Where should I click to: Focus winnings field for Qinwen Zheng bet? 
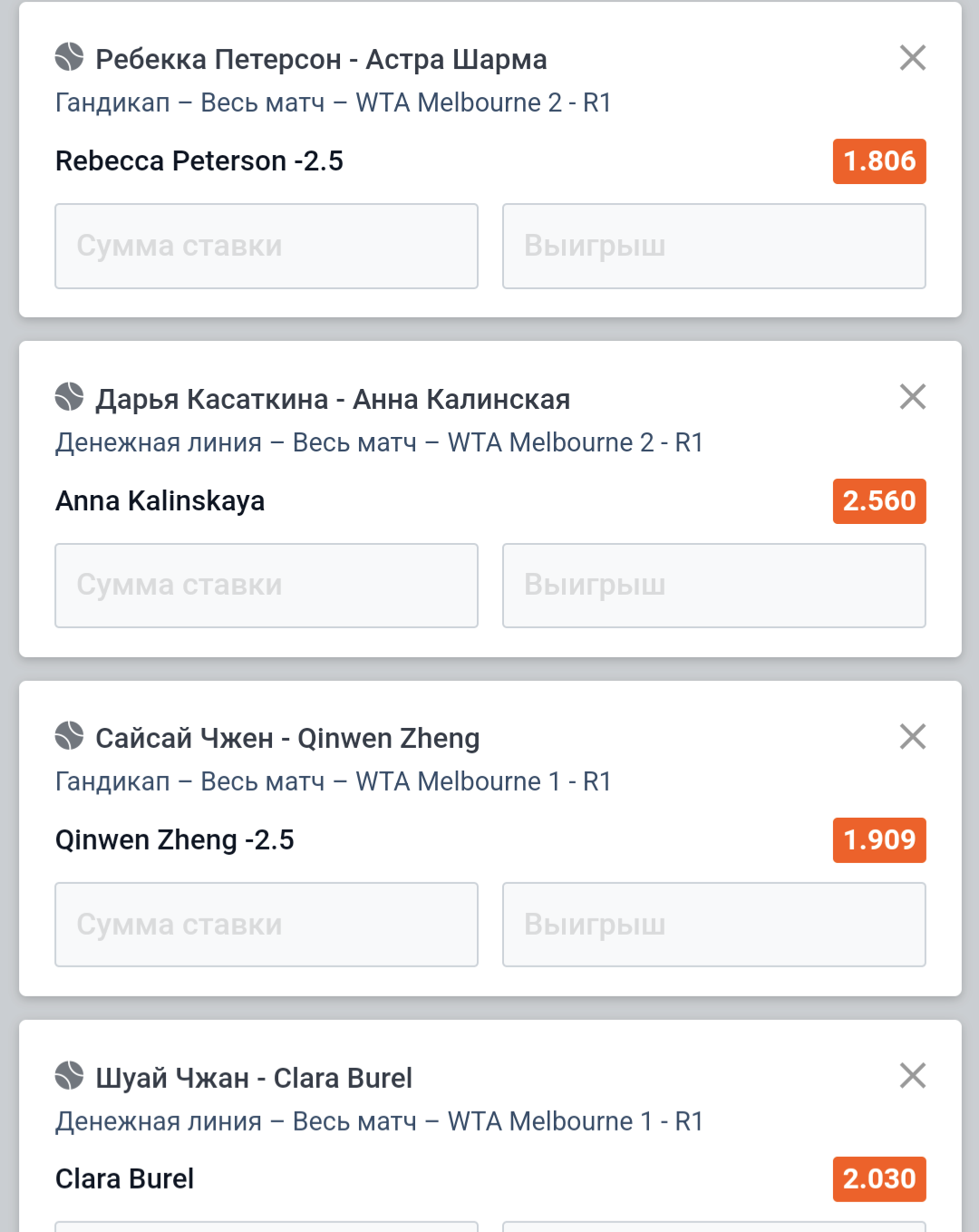pyautogui.click(x=714, y=925)
